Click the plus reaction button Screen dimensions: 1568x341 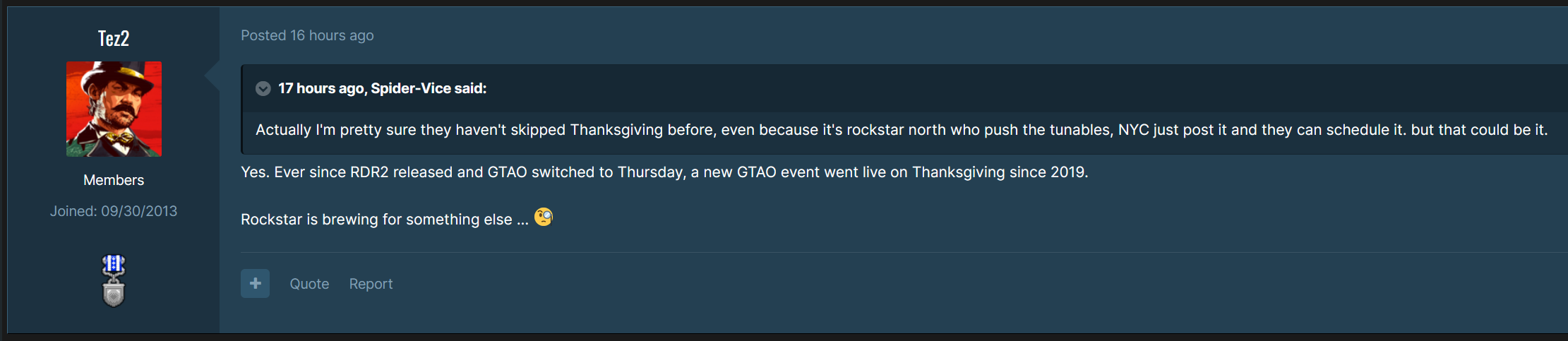(255, 283)
